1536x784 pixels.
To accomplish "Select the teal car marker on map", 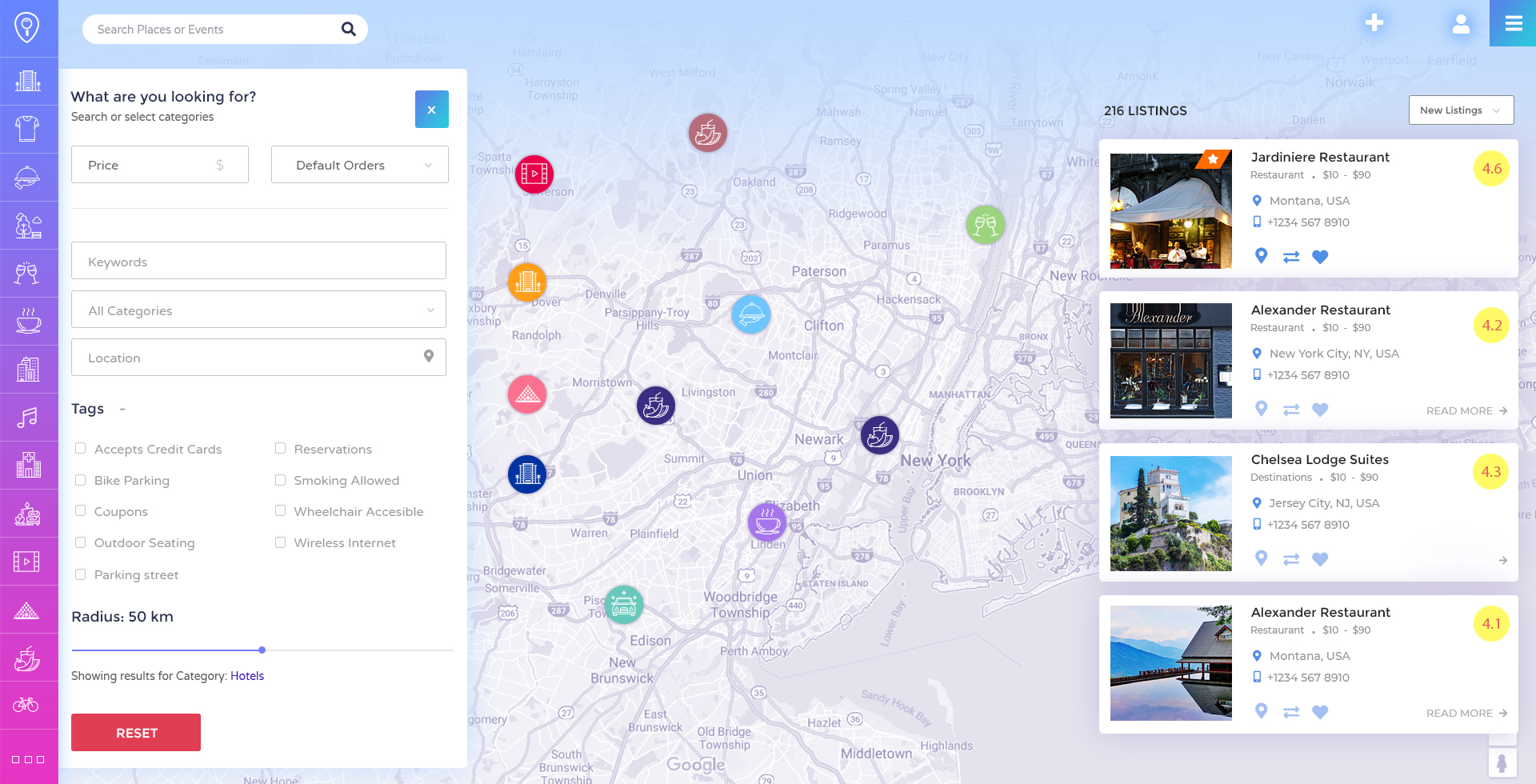I will [624, 605].
